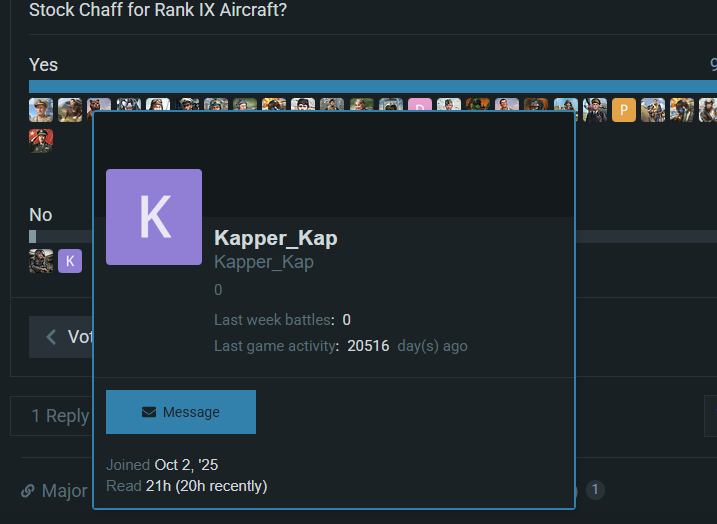Click the avatar immediately left of orange P
Image resolution: width=717 pixels, height=524 pixels.
pos(595,110)
